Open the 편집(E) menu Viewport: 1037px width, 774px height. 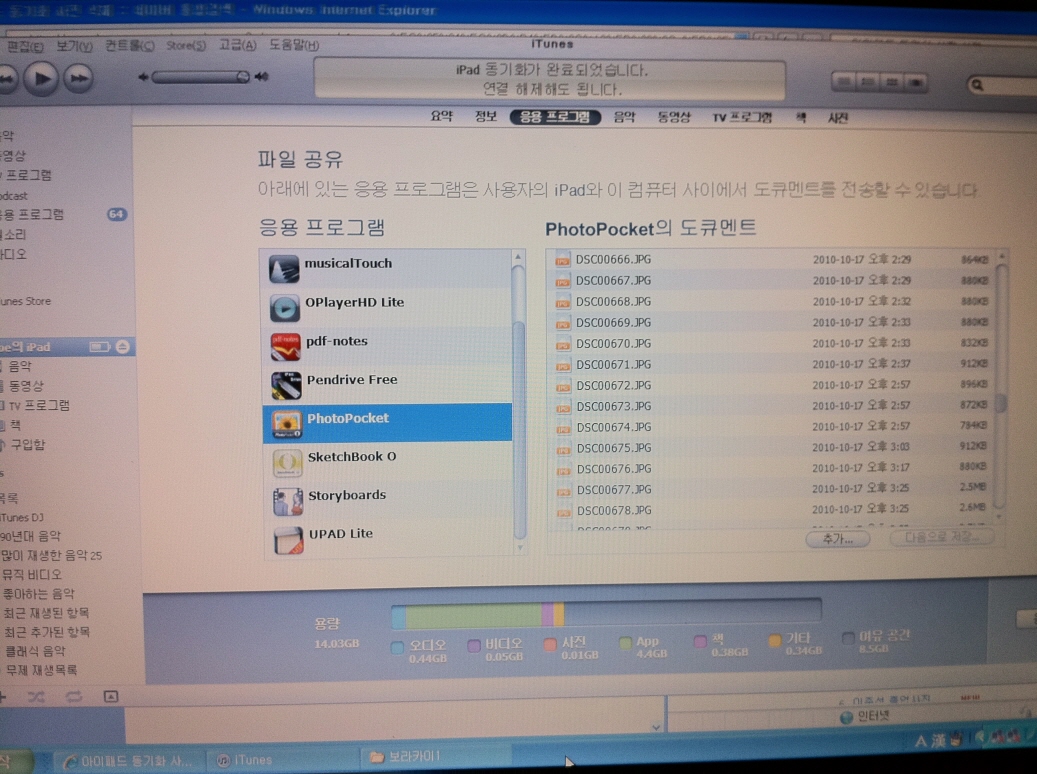coord(25,46)
